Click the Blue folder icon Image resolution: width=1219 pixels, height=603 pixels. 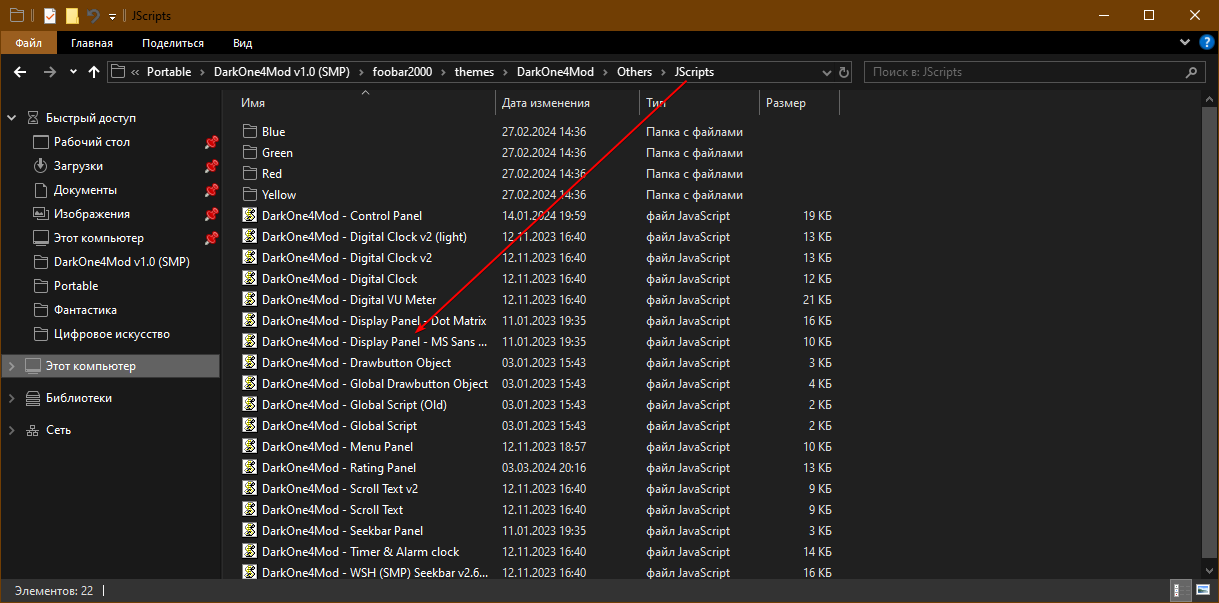point(250,132)
